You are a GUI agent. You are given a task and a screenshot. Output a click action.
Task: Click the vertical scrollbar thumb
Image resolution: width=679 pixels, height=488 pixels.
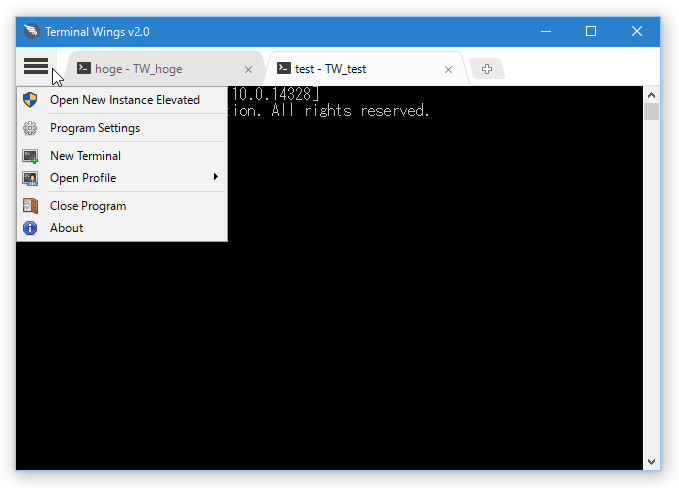pos(651,111)
